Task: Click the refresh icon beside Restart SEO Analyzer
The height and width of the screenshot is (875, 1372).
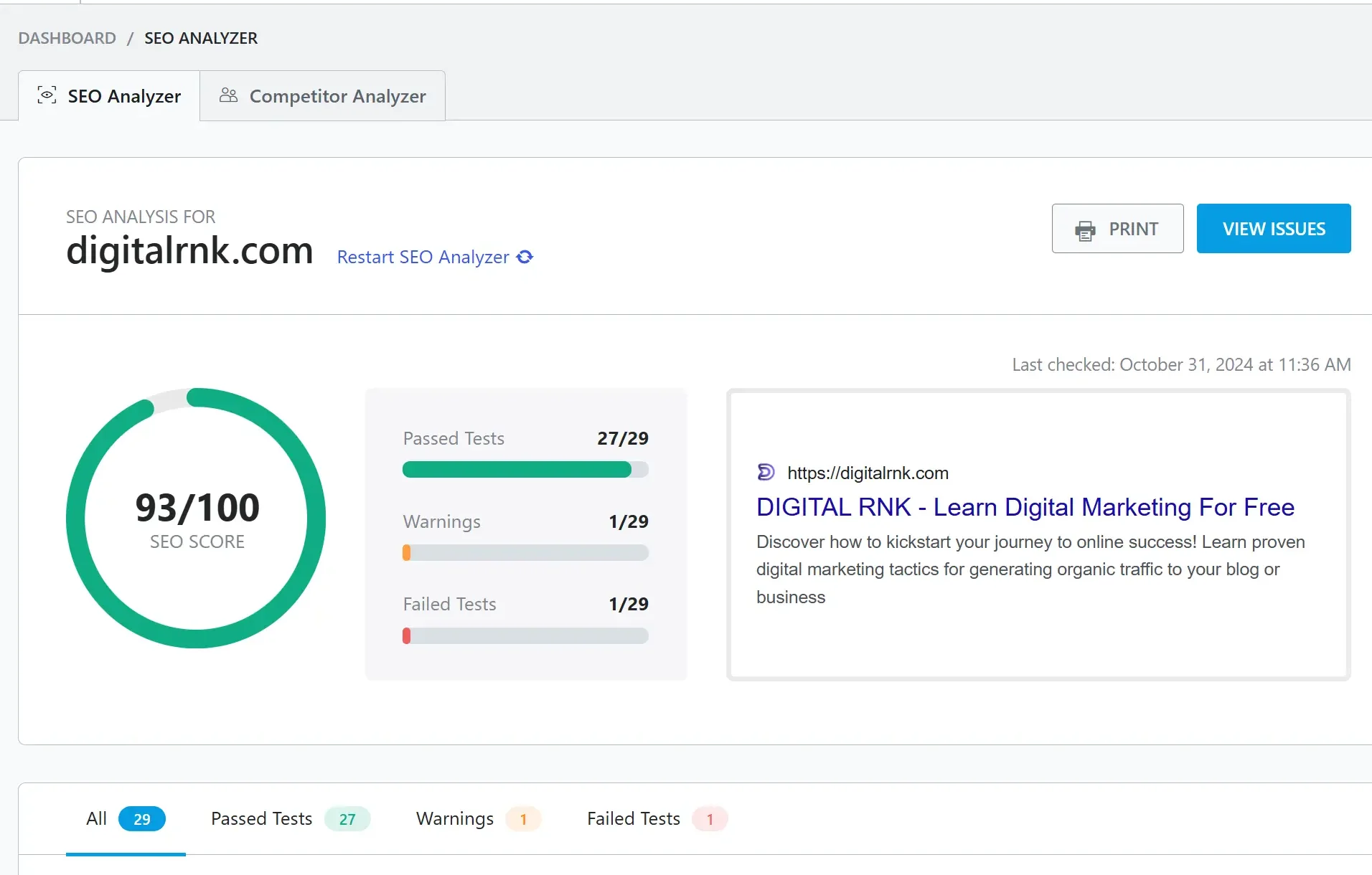Action: pos(525,257)
